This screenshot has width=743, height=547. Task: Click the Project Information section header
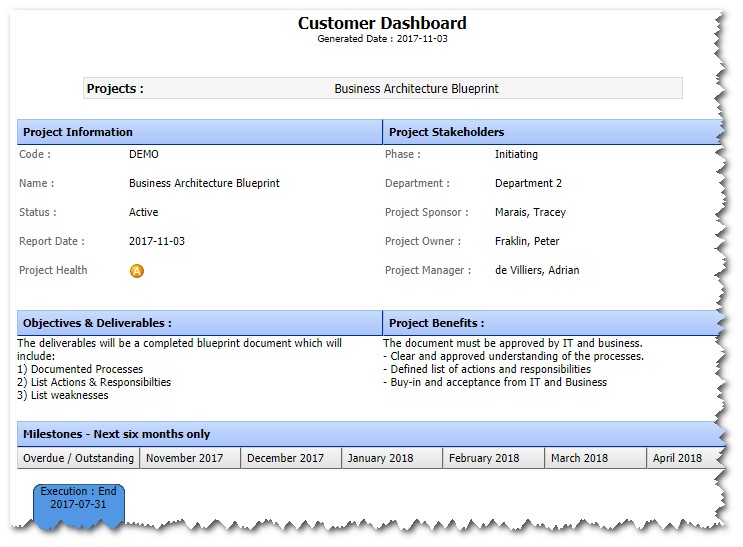pos(199,132)
